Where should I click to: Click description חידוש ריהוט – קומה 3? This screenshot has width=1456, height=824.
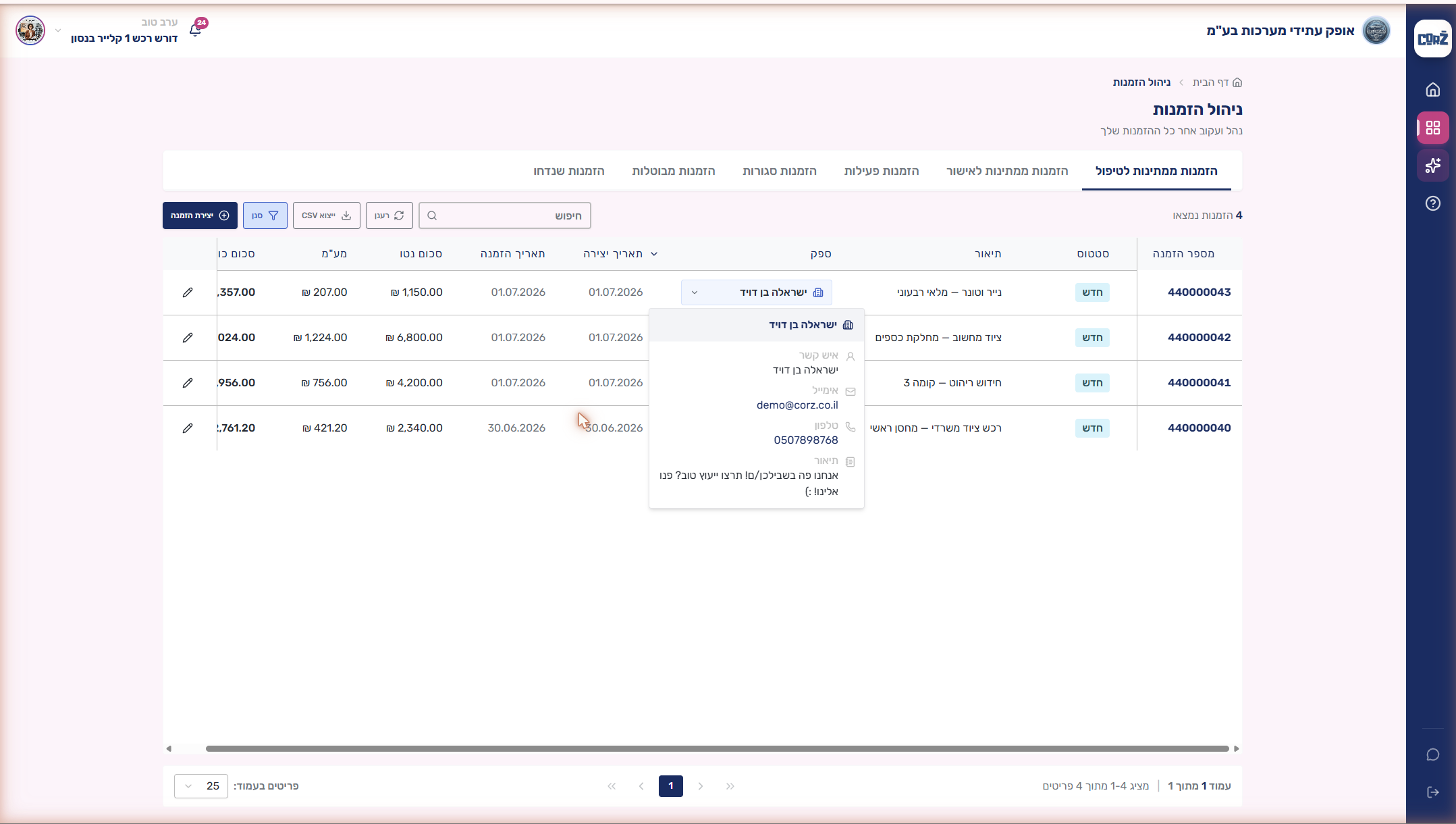pyautogui.click(x=952, y=383)
